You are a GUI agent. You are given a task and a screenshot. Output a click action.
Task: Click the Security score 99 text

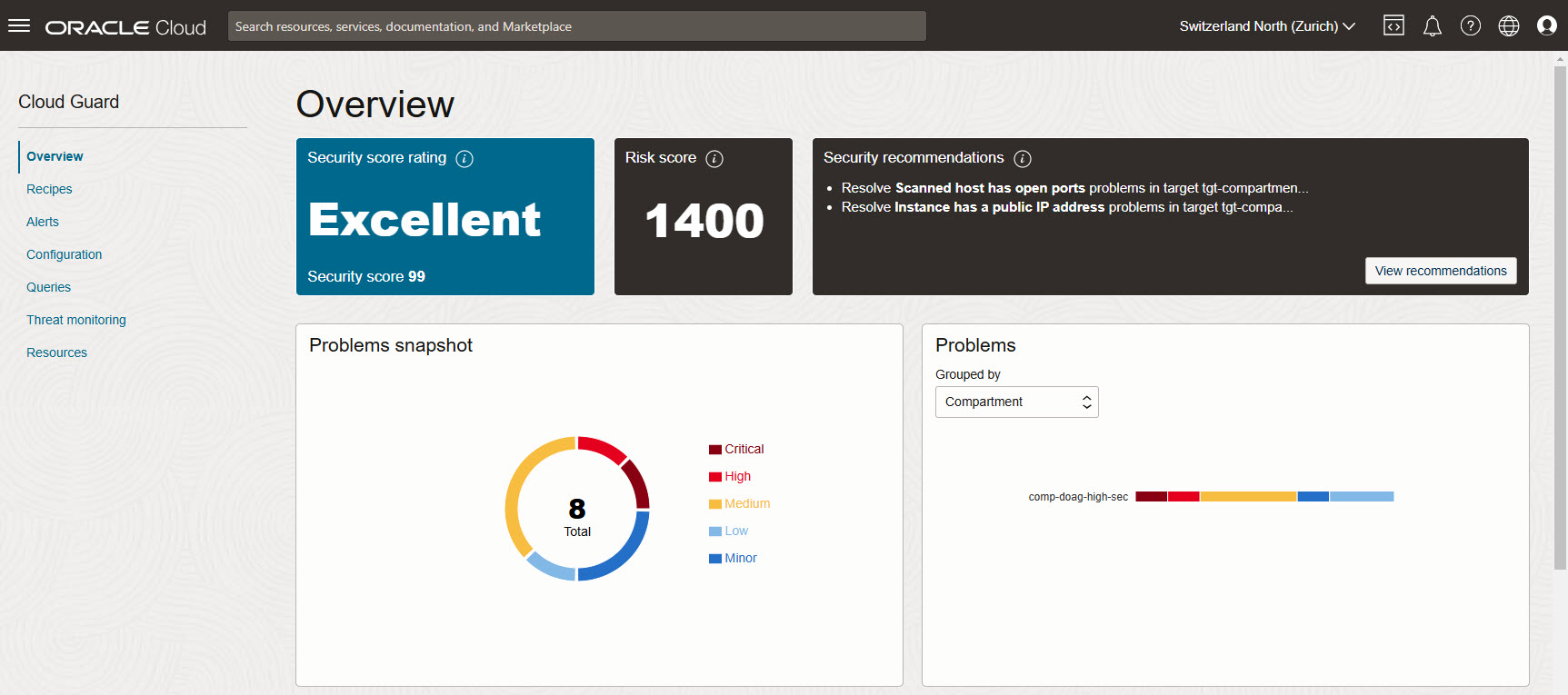(x=366, y=276)
